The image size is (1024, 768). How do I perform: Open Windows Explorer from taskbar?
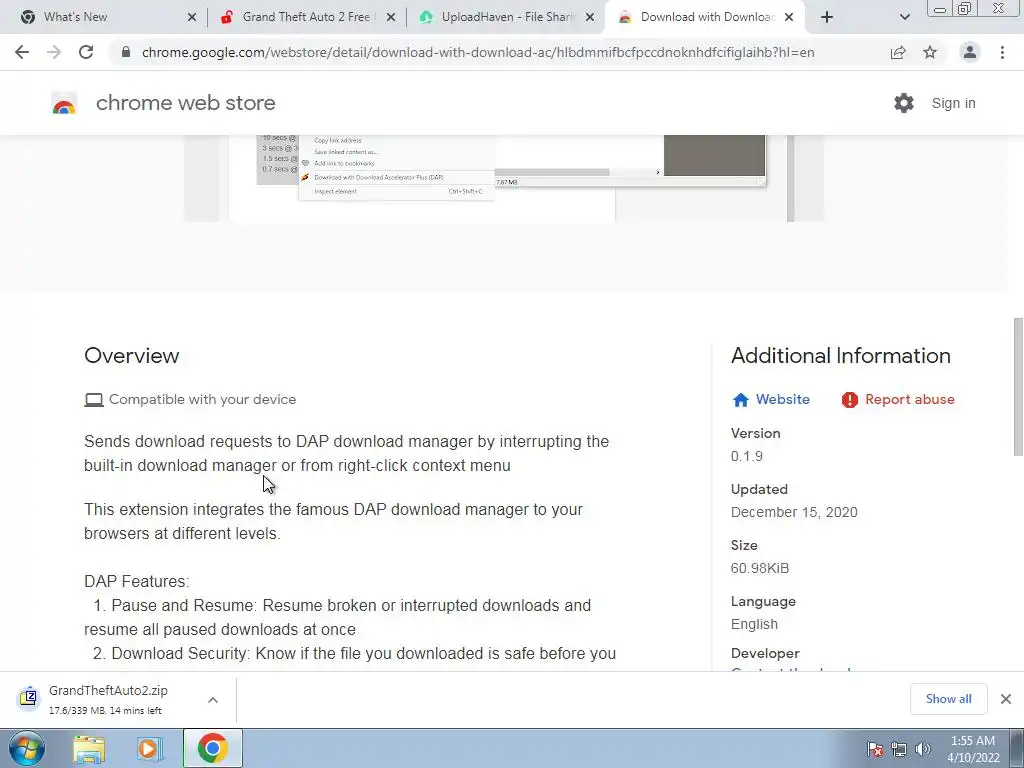point(89,748)
